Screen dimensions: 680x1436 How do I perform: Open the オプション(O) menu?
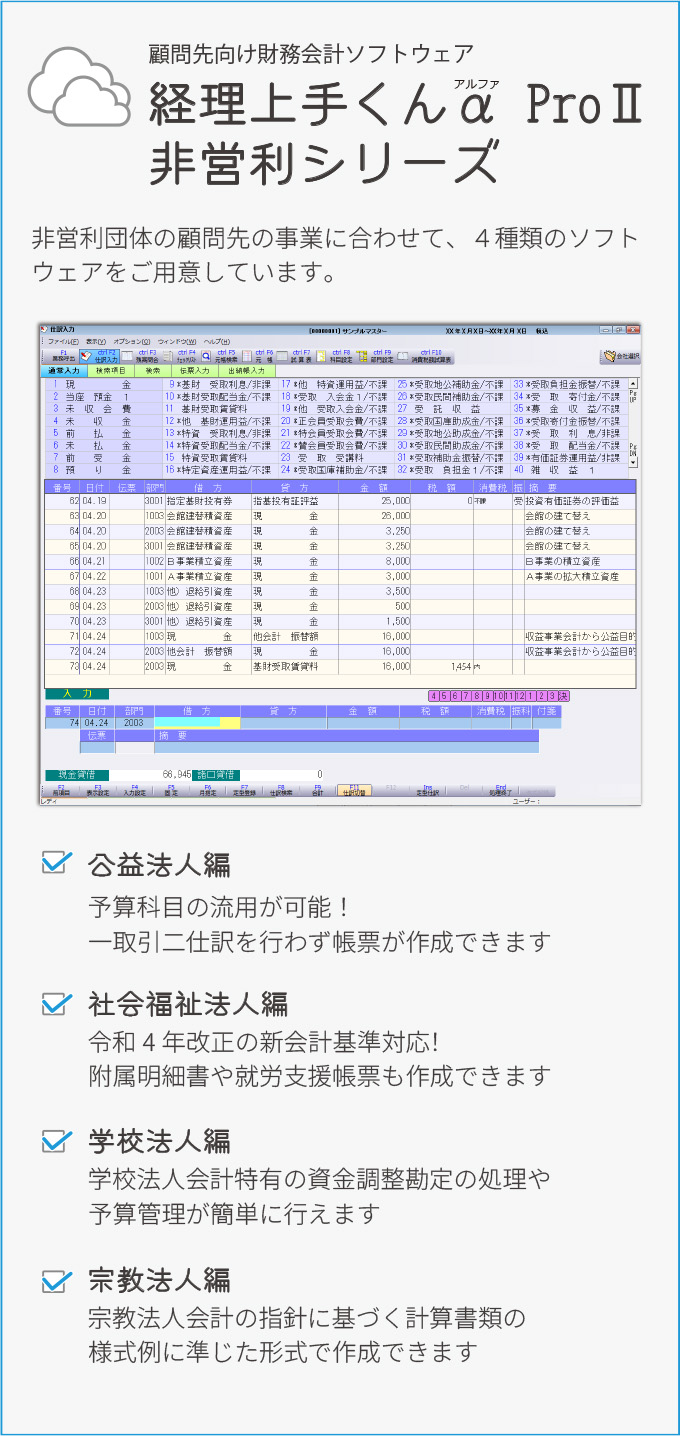point(132,341)
